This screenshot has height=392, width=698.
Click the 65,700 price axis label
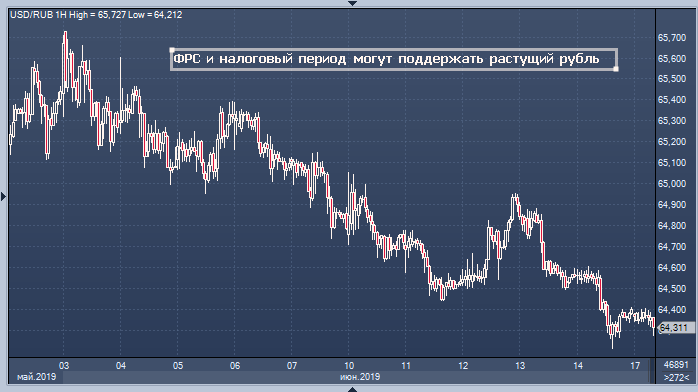click(x=672, y=38)
